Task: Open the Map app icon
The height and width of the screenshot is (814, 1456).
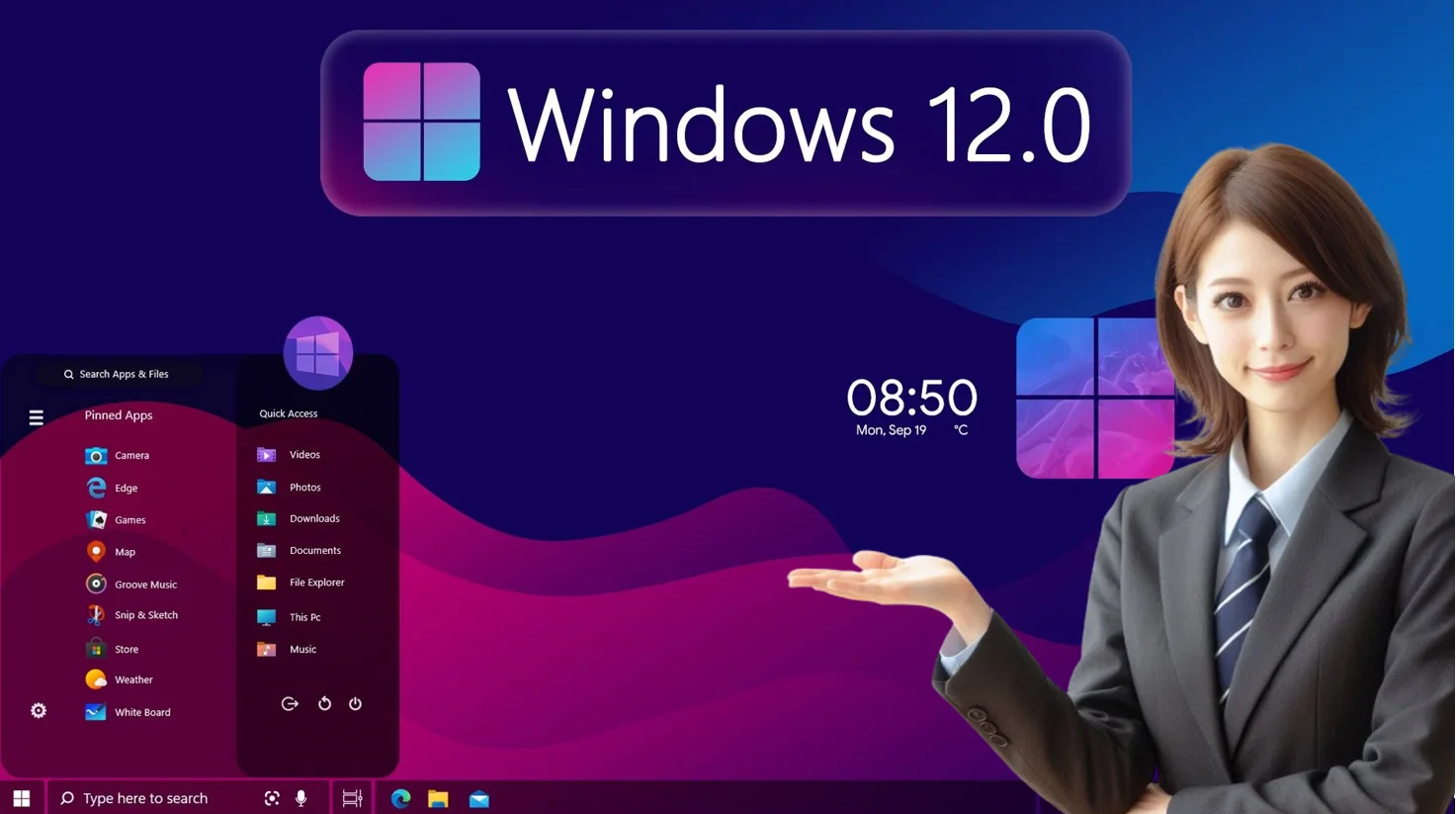Action: [96, 551]
